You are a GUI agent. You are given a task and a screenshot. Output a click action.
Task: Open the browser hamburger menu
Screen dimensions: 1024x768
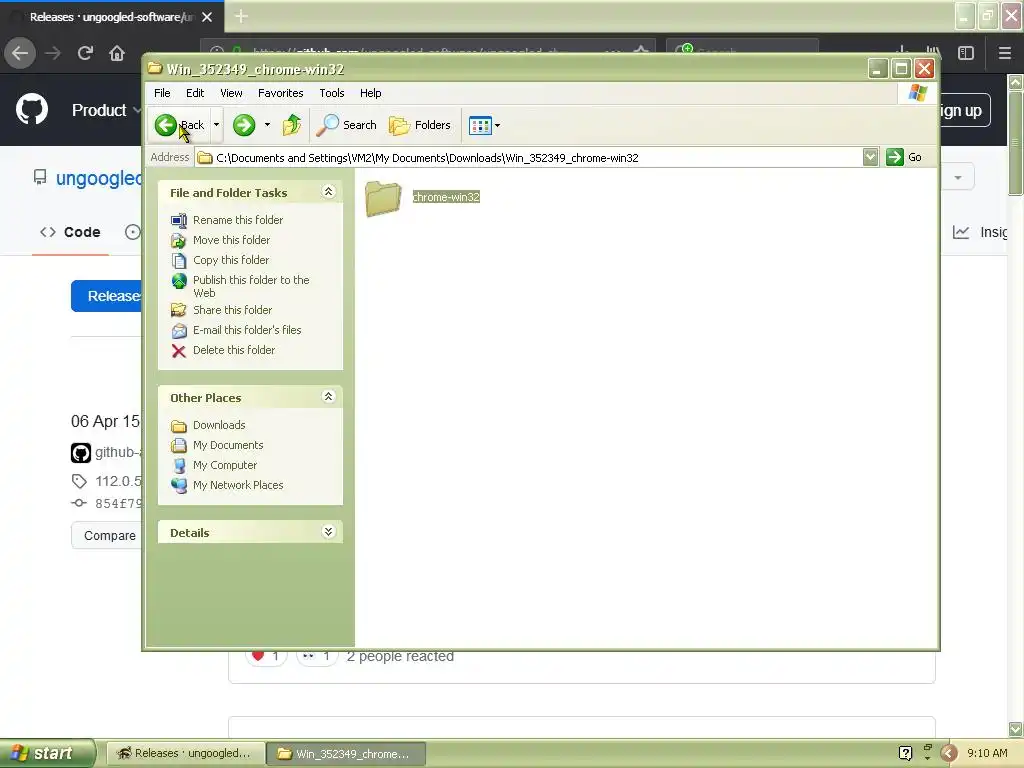(1005, 53)
